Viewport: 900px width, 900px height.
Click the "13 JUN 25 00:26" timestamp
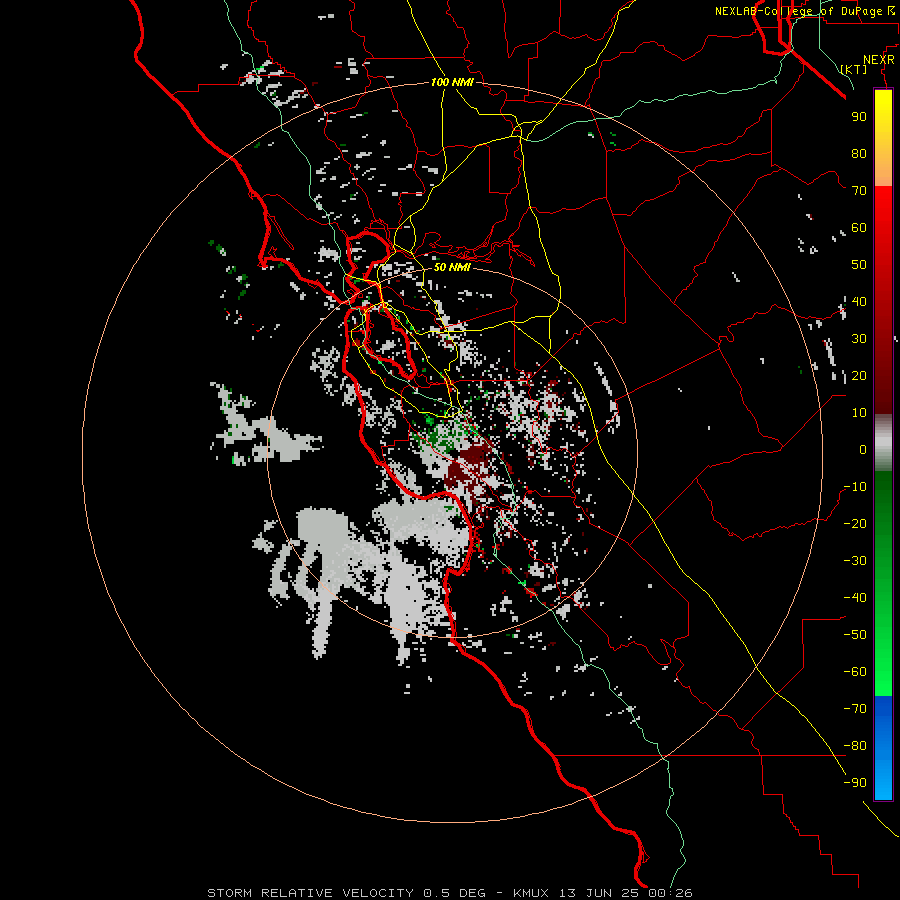click(x=625, y=893)
